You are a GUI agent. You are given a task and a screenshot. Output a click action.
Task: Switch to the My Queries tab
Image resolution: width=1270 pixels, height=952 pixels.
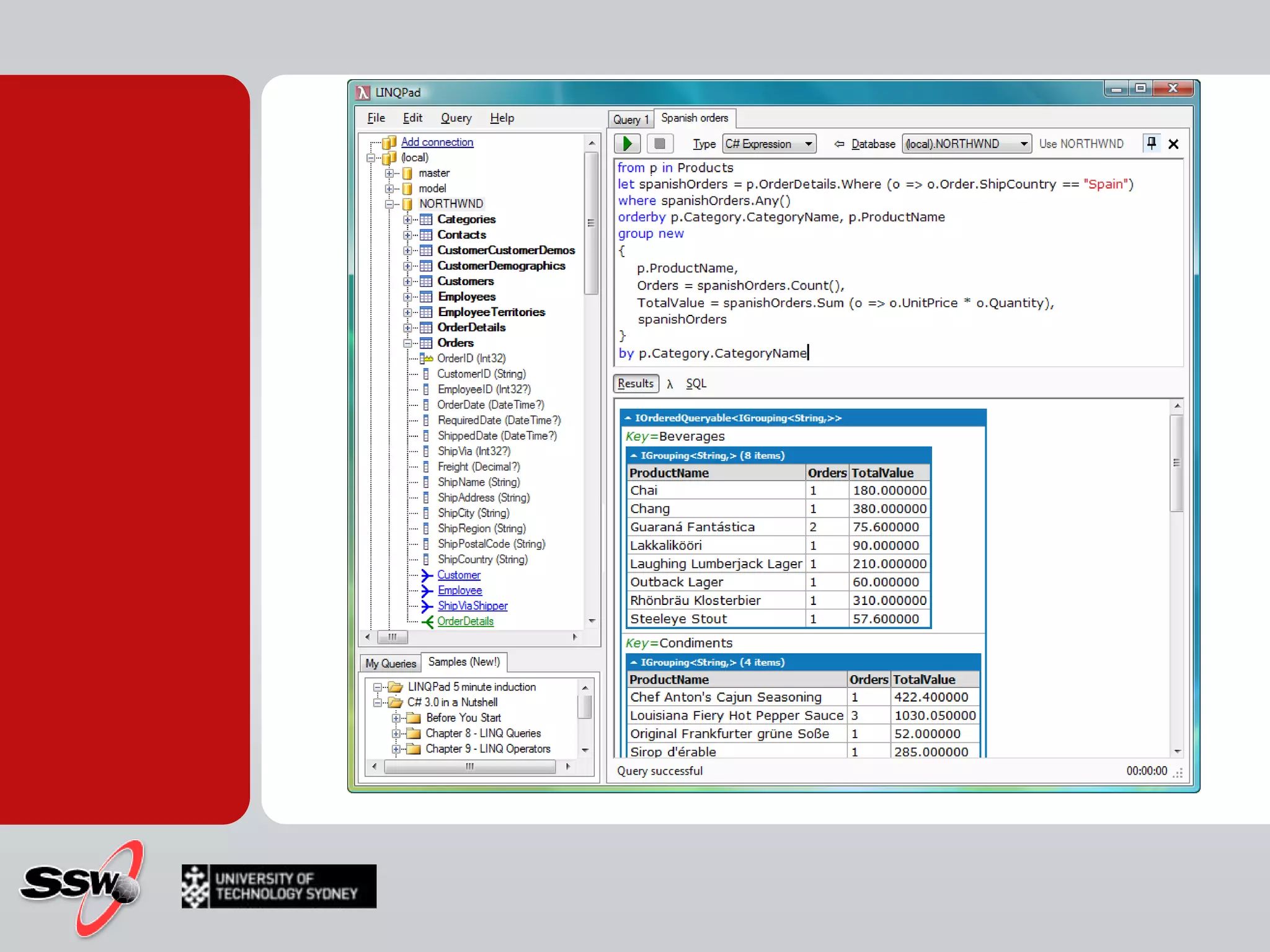pos(391,663)
